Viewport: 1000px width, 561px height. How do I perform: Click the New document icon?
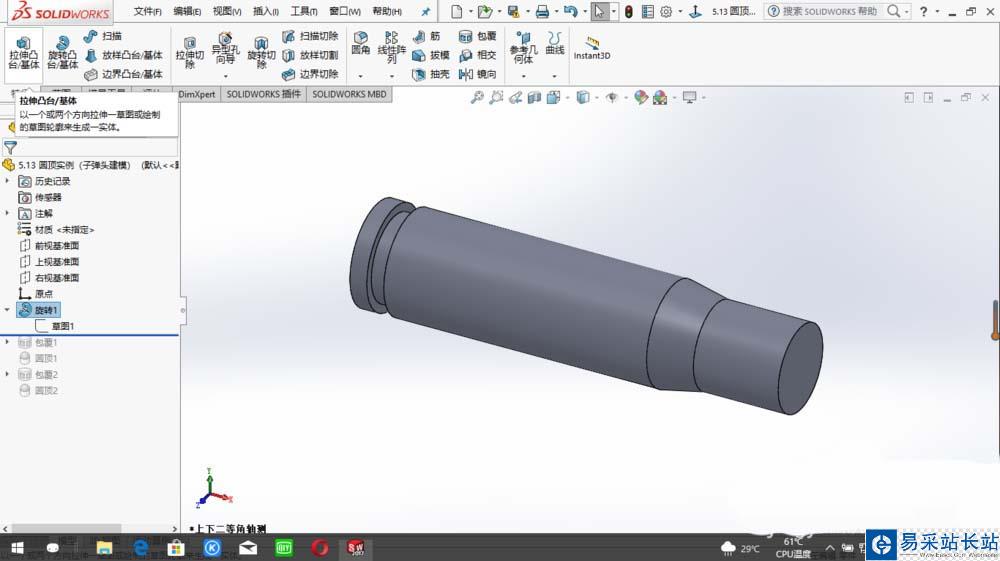pos(456,11)
